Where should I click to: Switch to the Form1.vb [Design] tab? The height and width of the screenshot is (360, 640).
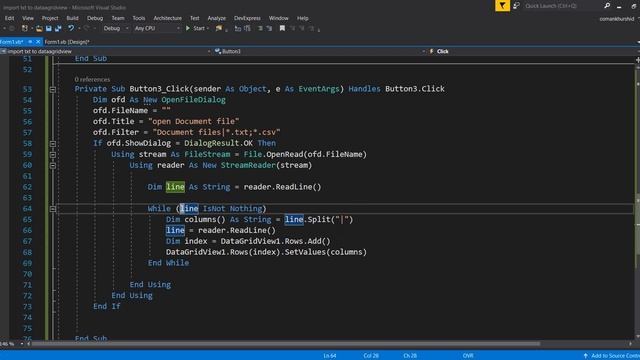(67, 42)
